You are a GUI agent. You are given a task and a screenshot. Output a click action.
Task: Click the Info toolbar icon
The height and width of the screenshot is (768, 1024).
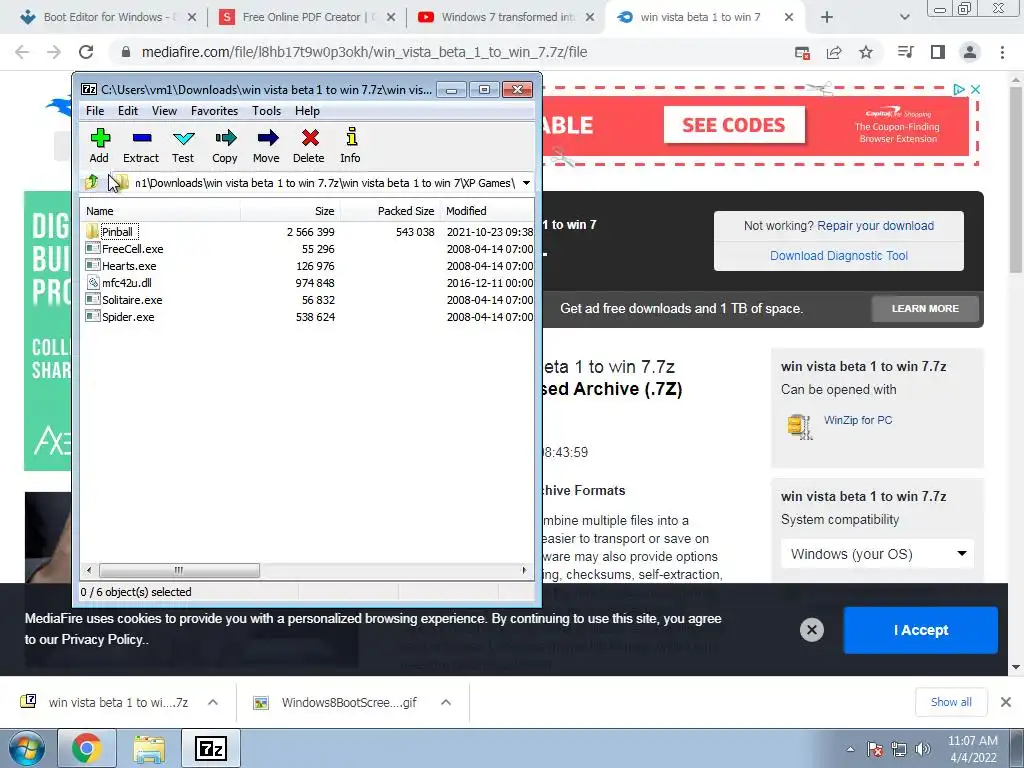pyautogui.click(x=351, y=146)
